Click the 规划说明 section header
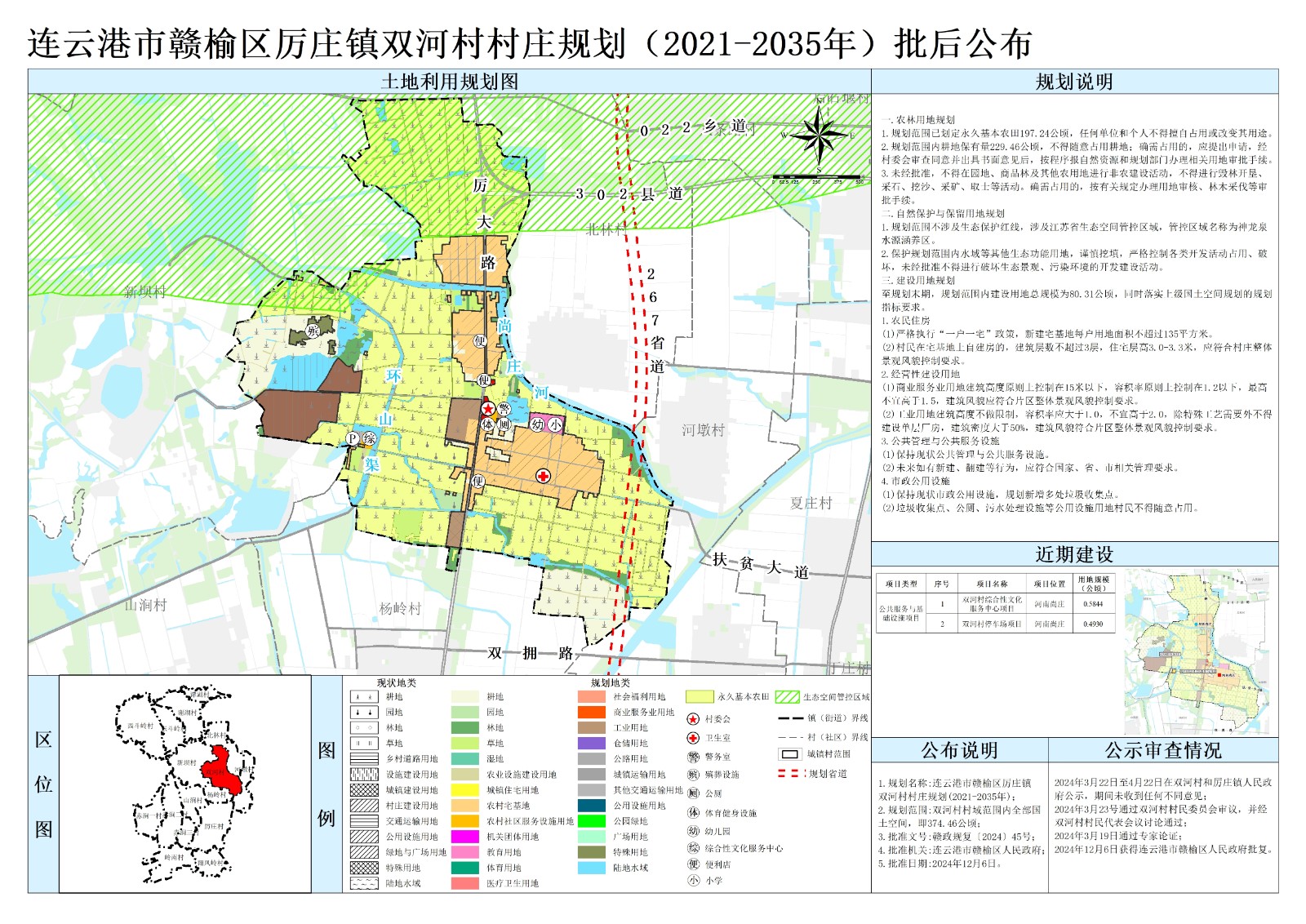The image size is (1306, 924). point(1074,82)
